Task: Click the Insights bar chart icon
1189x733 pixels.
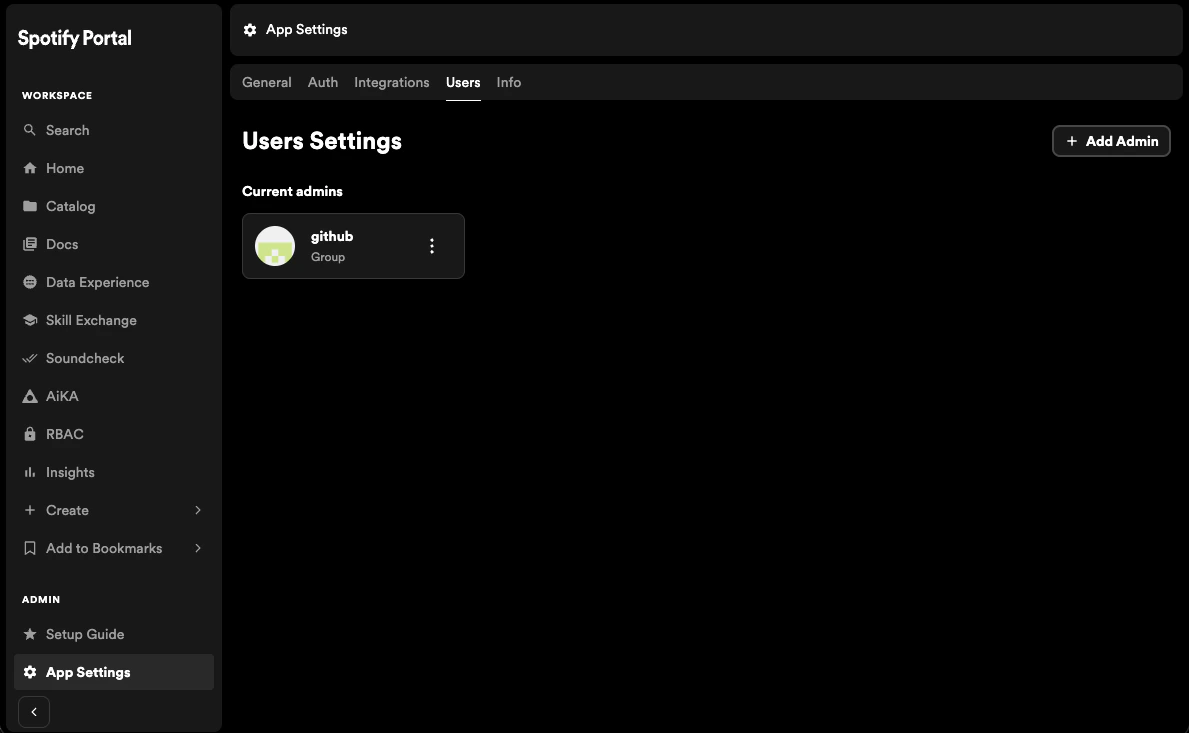Action: [x=30, y=472]
